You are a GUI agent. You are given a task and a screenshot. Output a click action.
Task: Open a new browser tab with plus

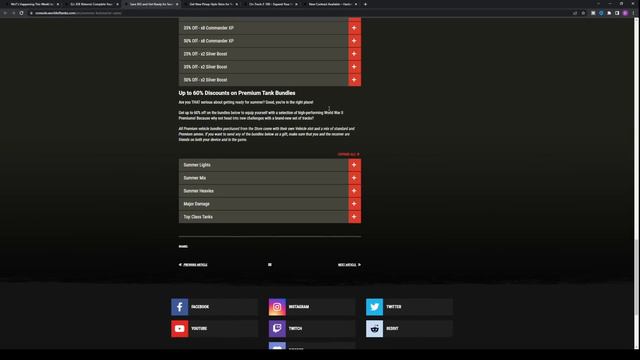pyautogui.click(x=365, y=4)
